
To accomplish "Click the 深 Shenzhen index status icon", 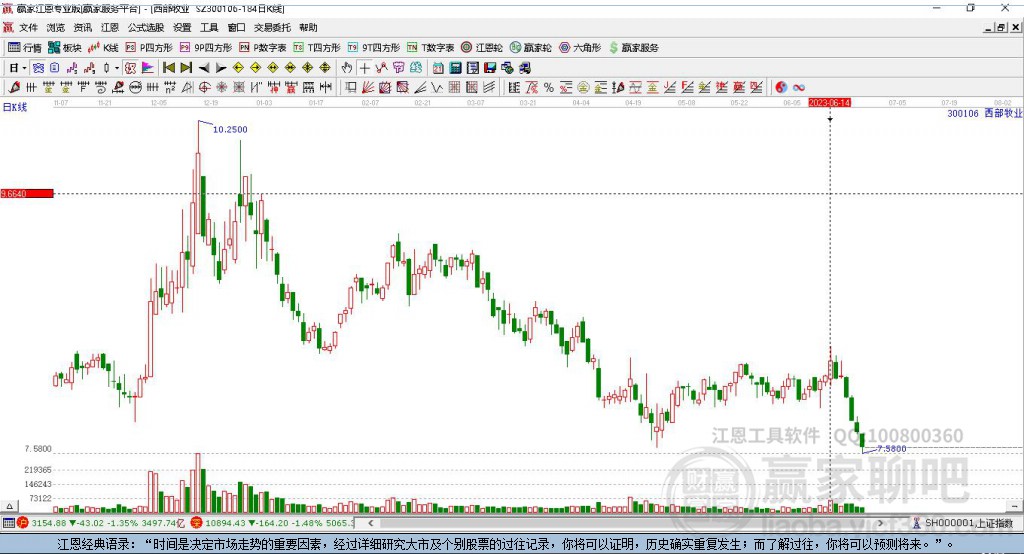I will click(197, 523).
